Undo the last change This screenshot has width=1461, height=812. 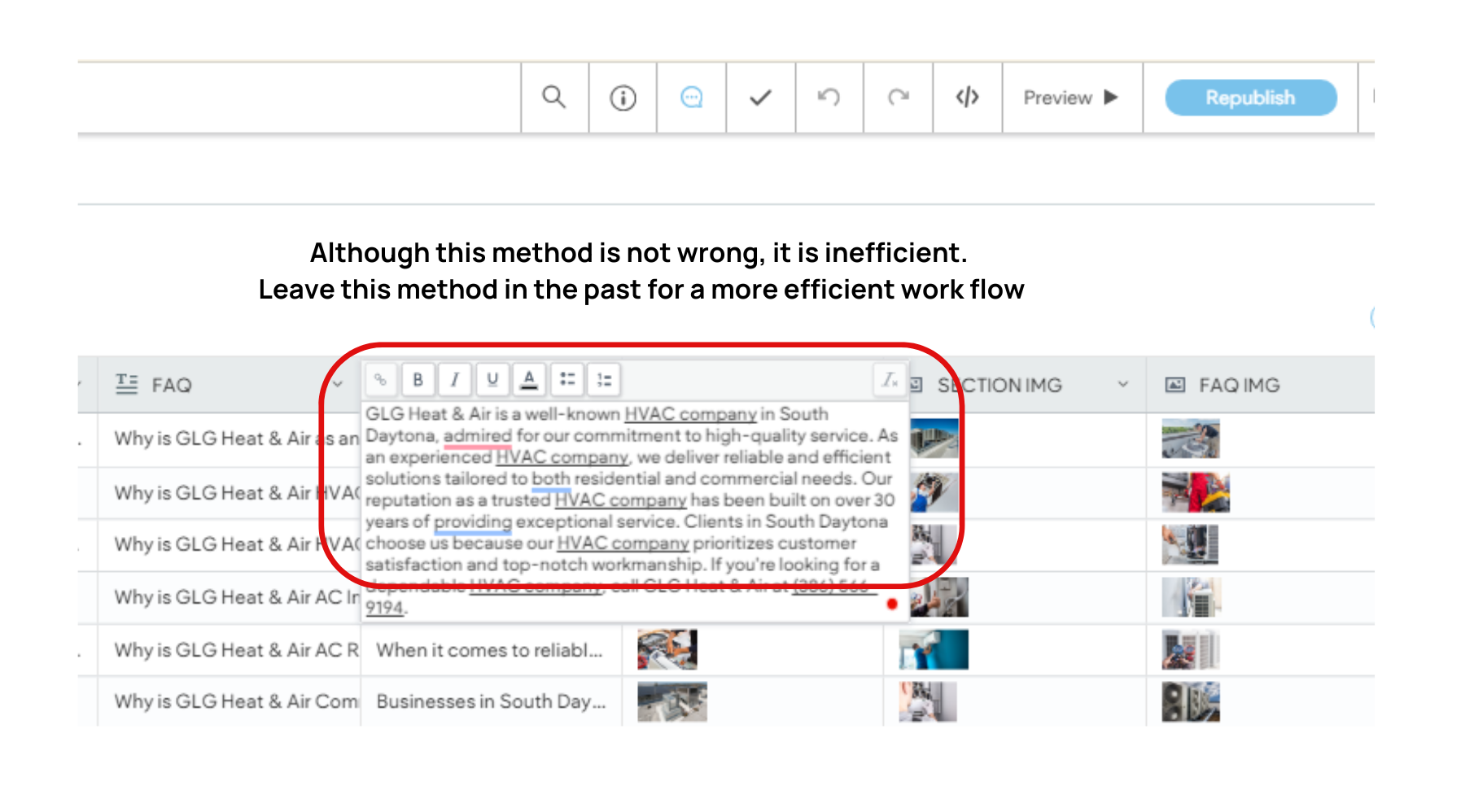[829, 98]
